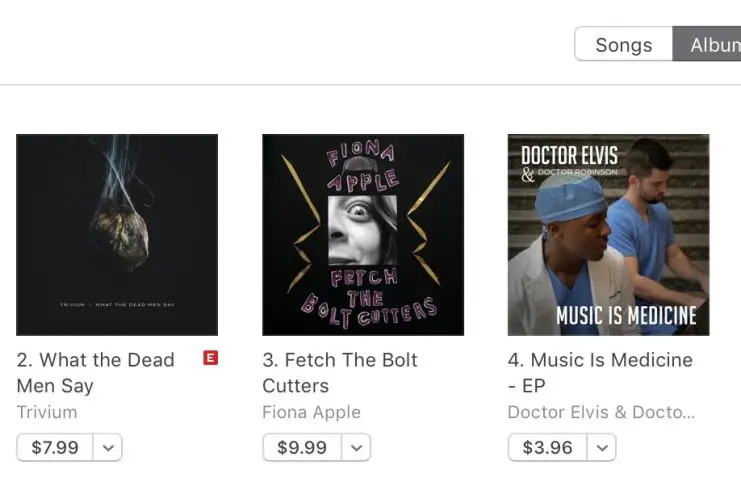Open the Music Is Medicine EP artwork

(x=608, y=235)
